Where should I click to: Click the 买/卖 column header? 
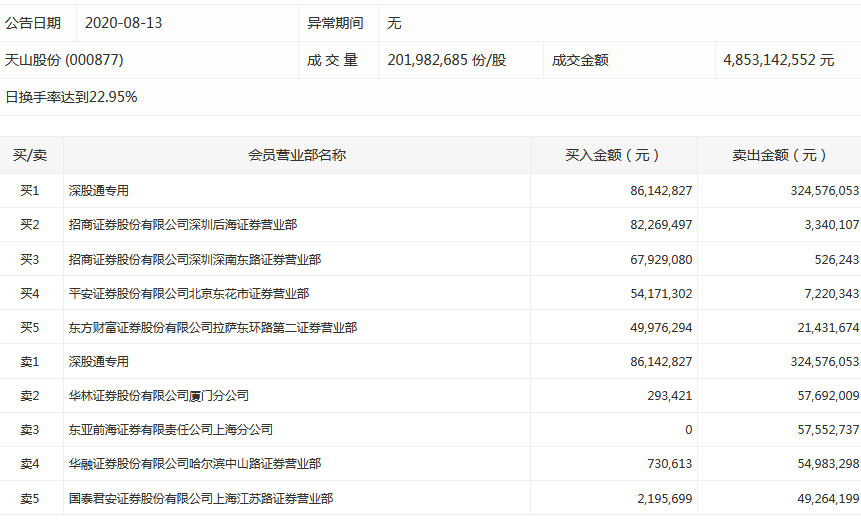tap(30, 155)
